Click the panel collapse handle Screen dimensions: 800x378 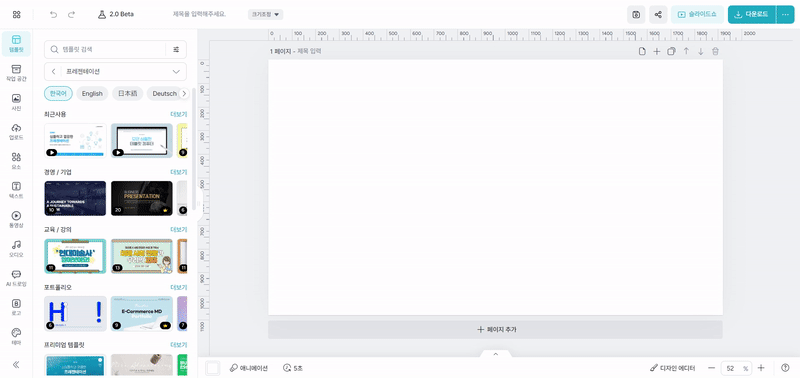(200, 204)
